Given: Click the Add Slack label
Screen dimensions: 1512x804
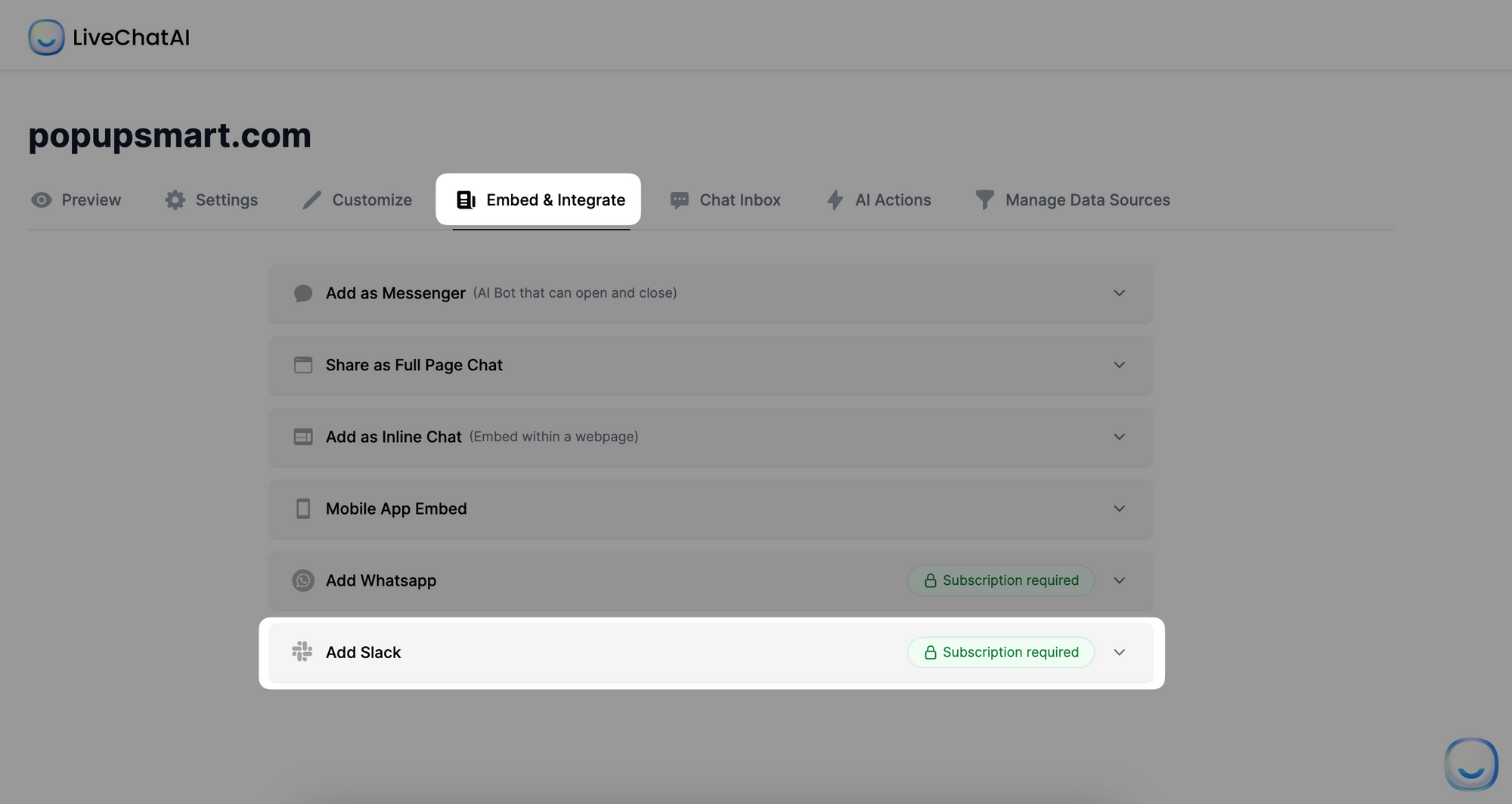Looking at the screenshot, I should click(363, 652).
